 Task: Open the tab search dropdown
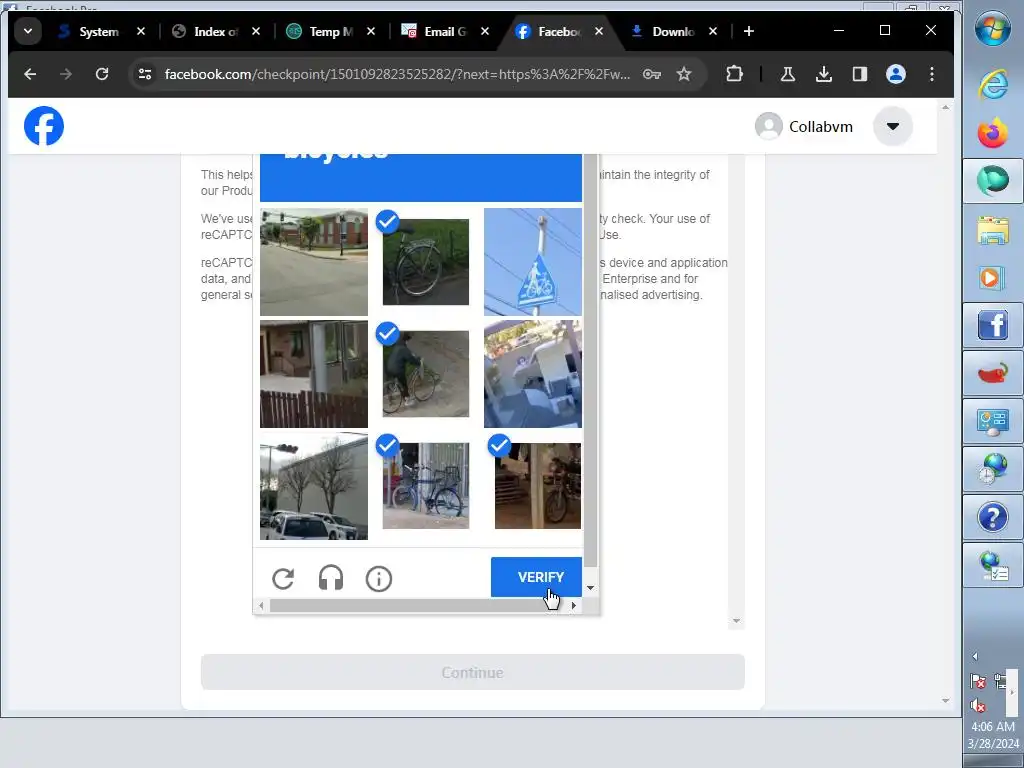pos(27,31)
